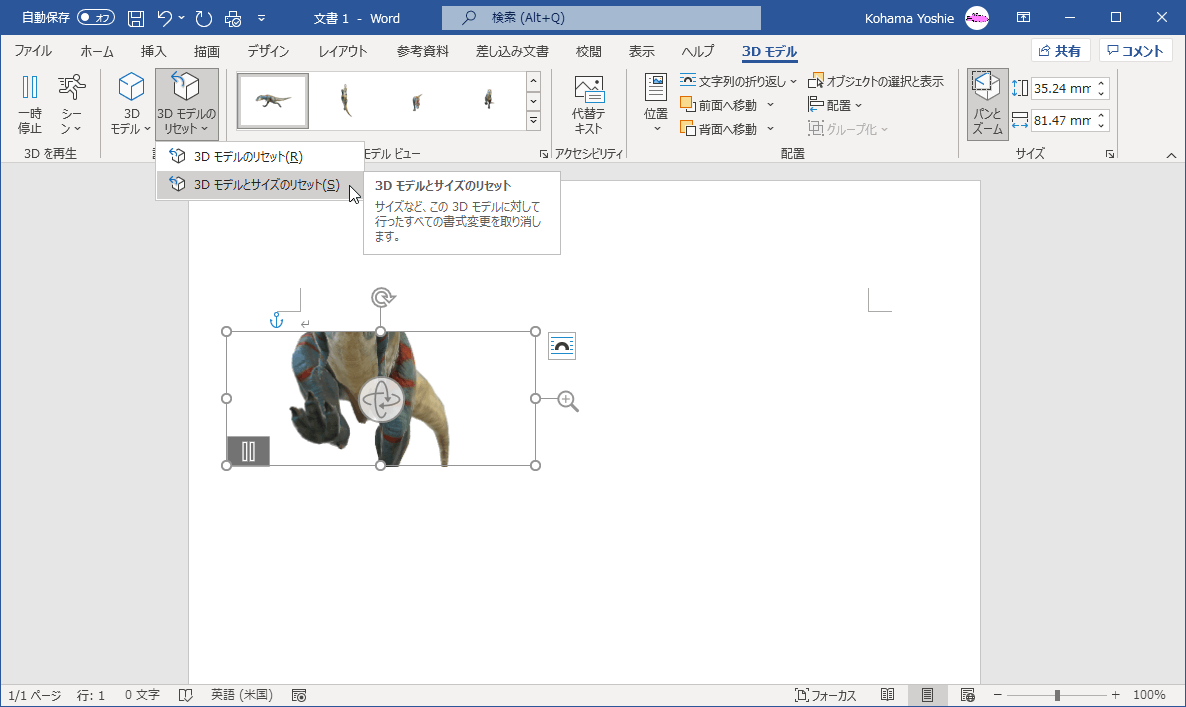This screenshot has width=1186, height=707.
Task: Open 文字列の折り返し wrap text dropdown
Action: (738, 81)
